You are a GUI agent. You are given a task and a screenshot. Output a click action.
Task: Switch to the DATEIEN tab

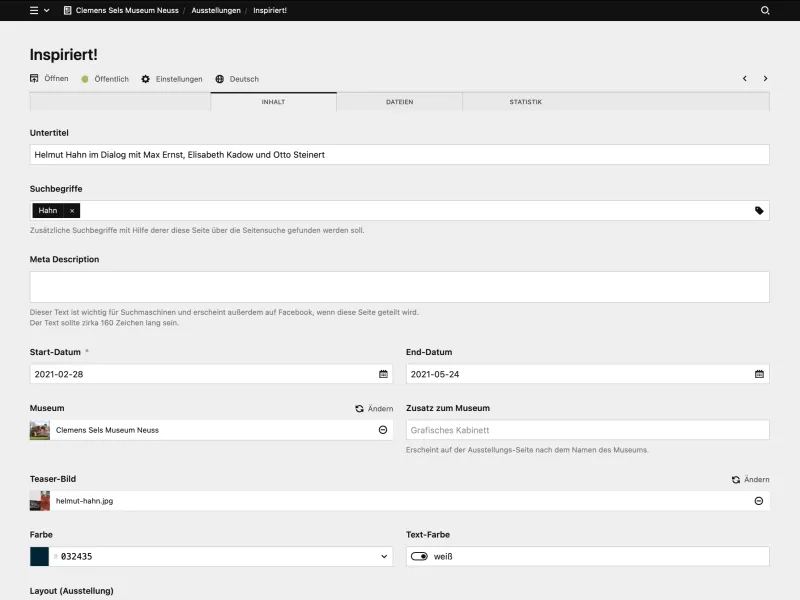[400, 101]
